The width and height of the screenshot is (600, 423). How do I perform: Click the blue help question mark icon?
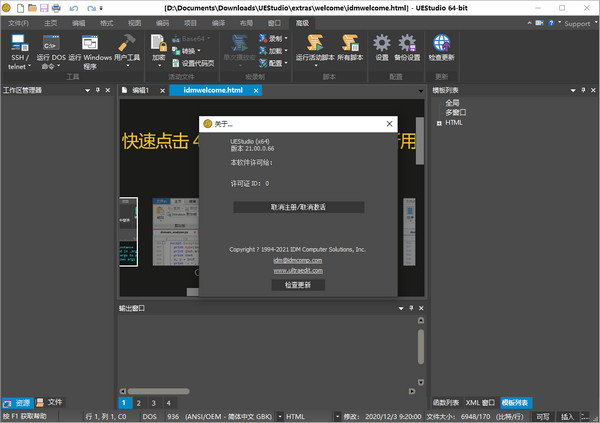click(x=551, y=23)
